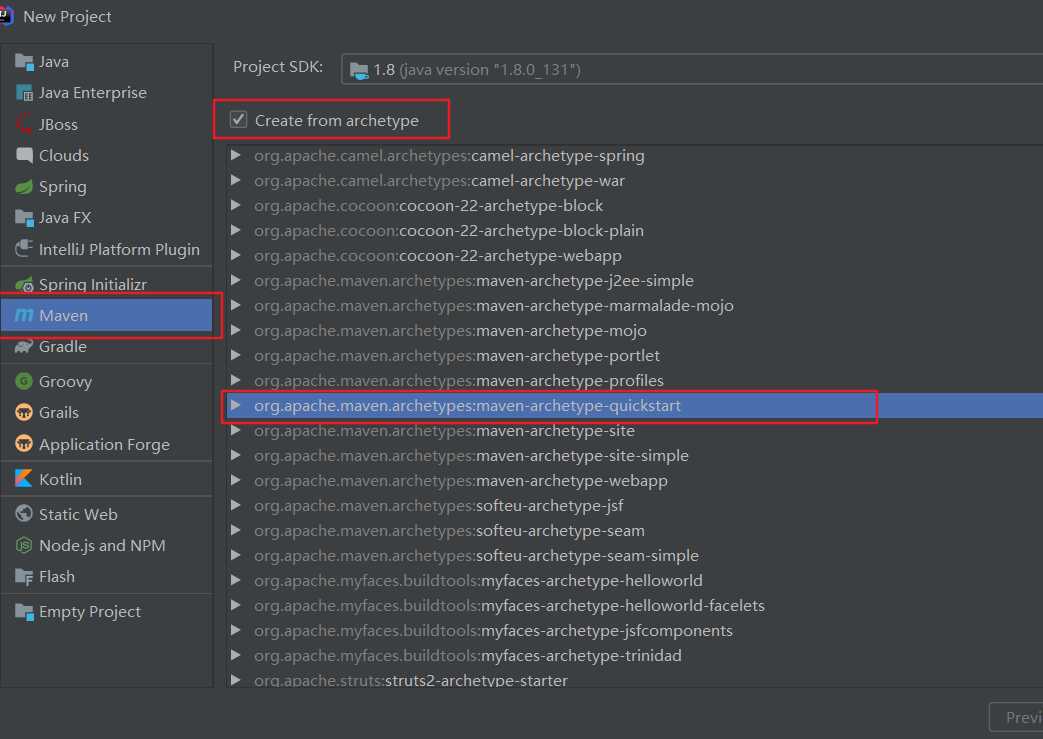Expand cocoon-22-archetype-webapp arrow
This screenshot has width=1043, height=739.
(x=235, y=255)
